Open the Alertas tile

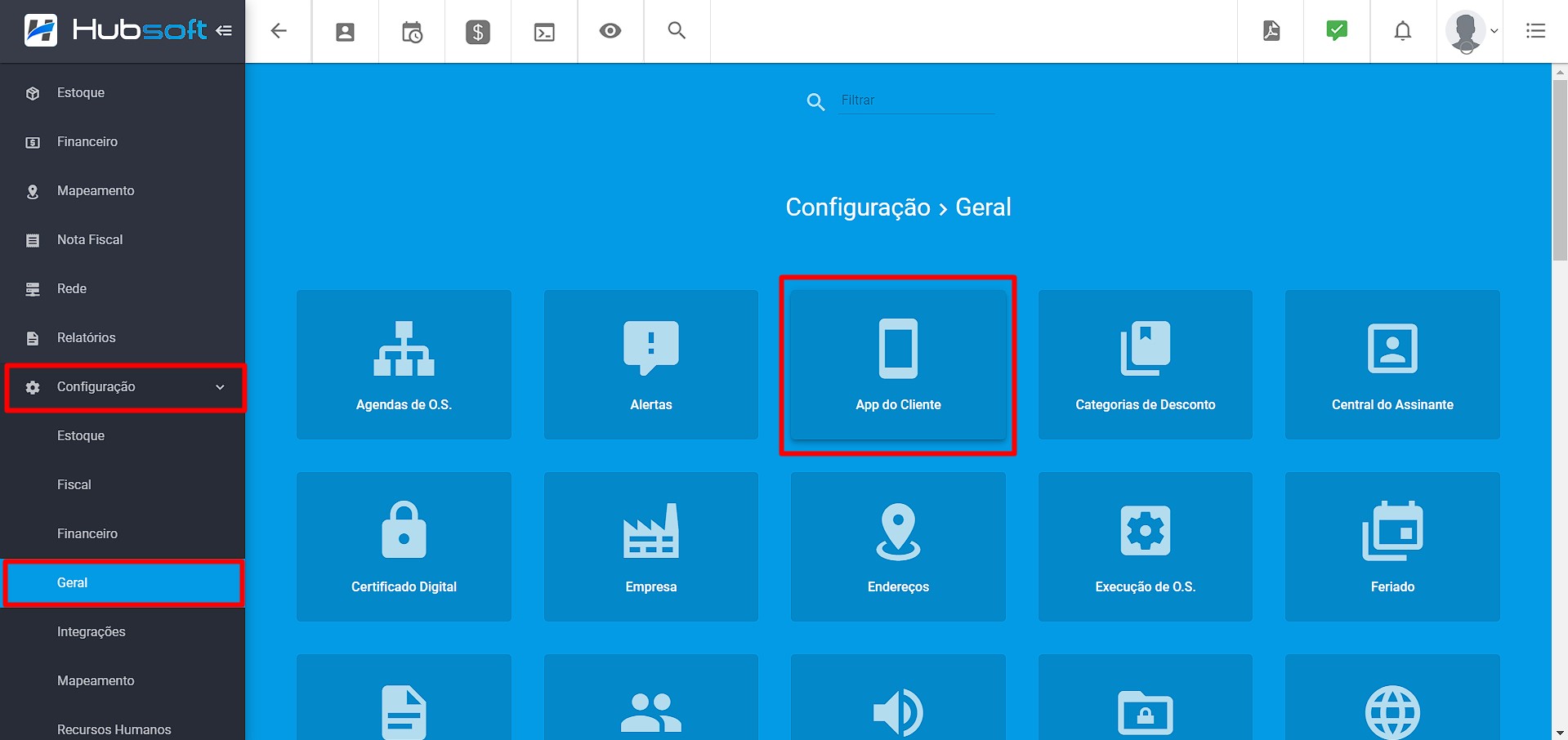651,364
